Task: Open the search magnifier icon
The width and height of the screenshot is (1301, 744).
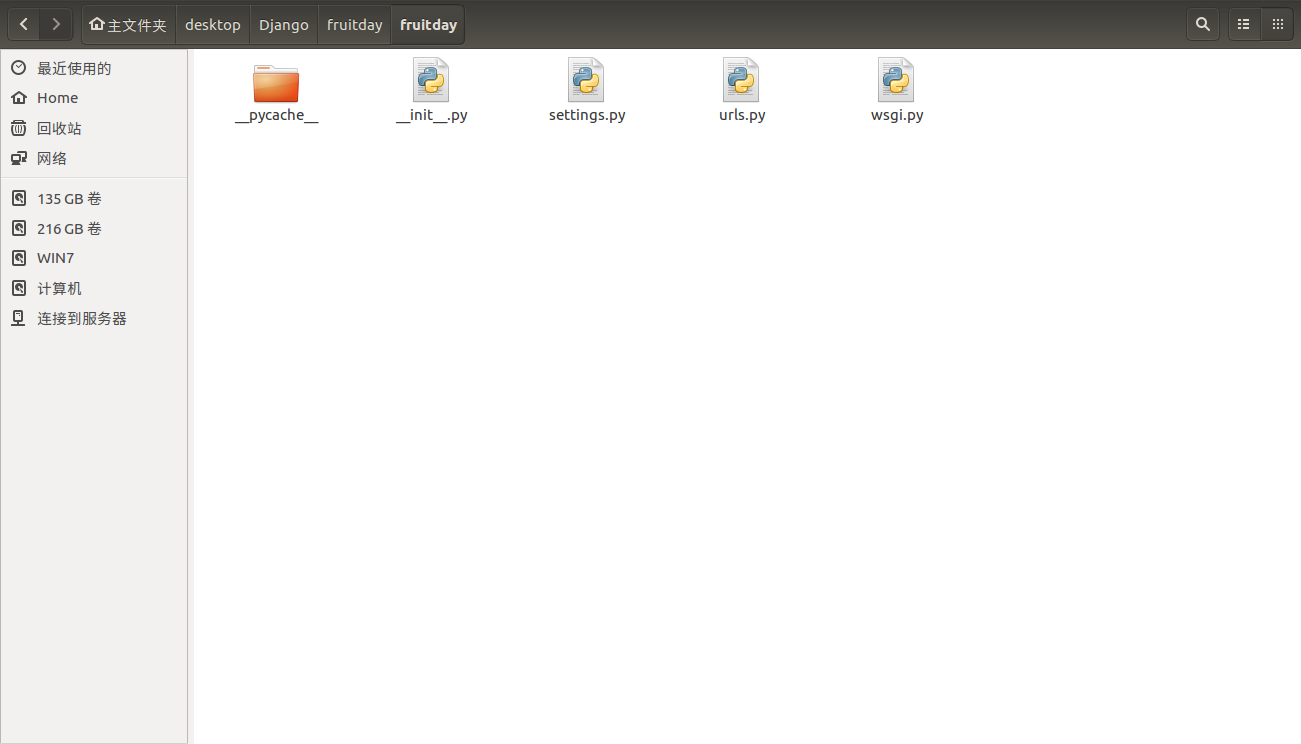Action: coord(1203,24)
